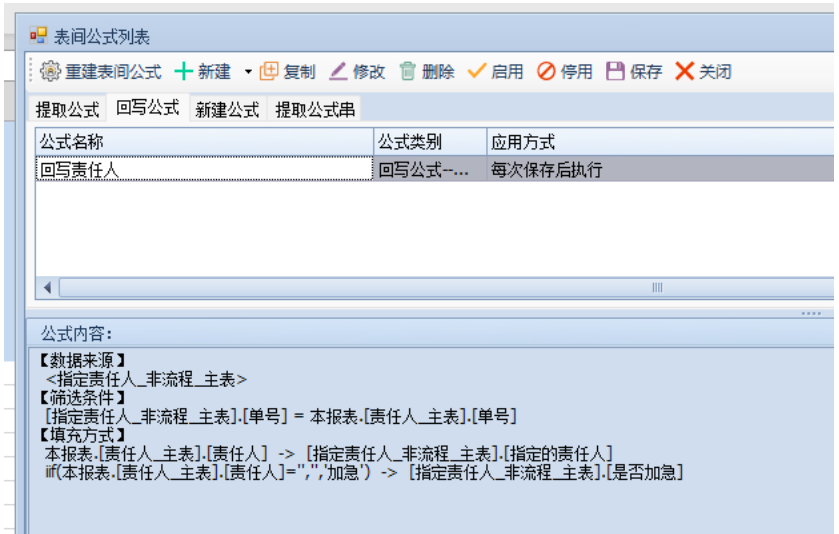
Task: Switch to the 提取公式串 tab
Action: click(x=315, y=109)
